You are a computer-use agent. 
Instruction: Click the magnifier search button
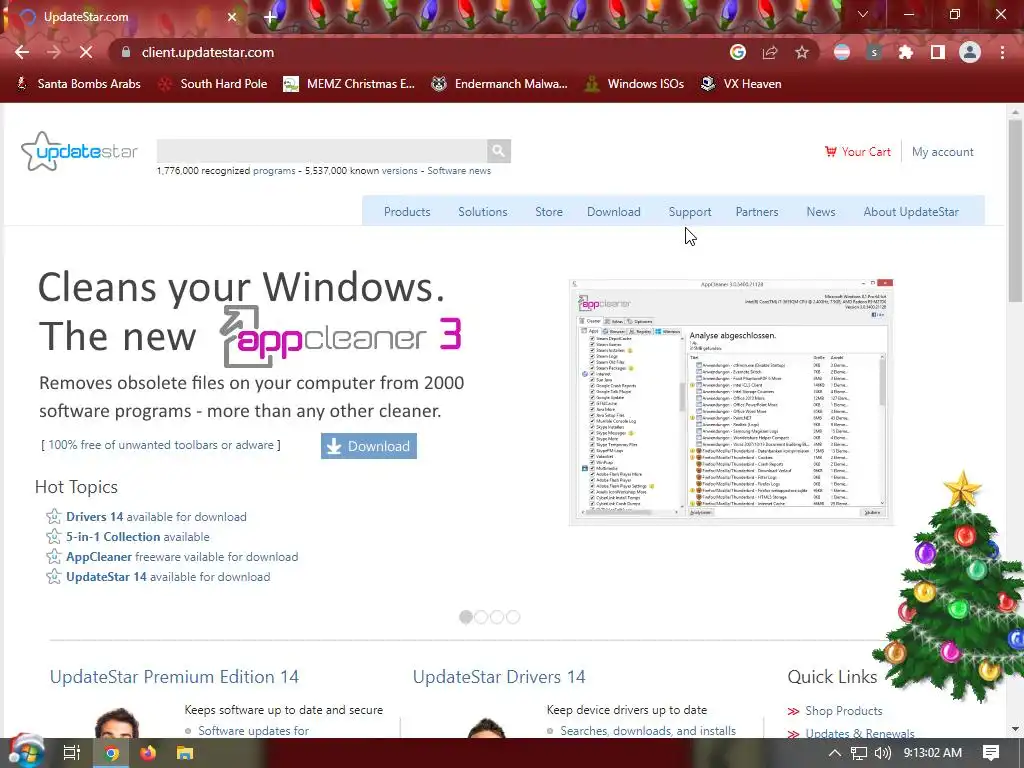pyautogui.click(x=499, y=151)
